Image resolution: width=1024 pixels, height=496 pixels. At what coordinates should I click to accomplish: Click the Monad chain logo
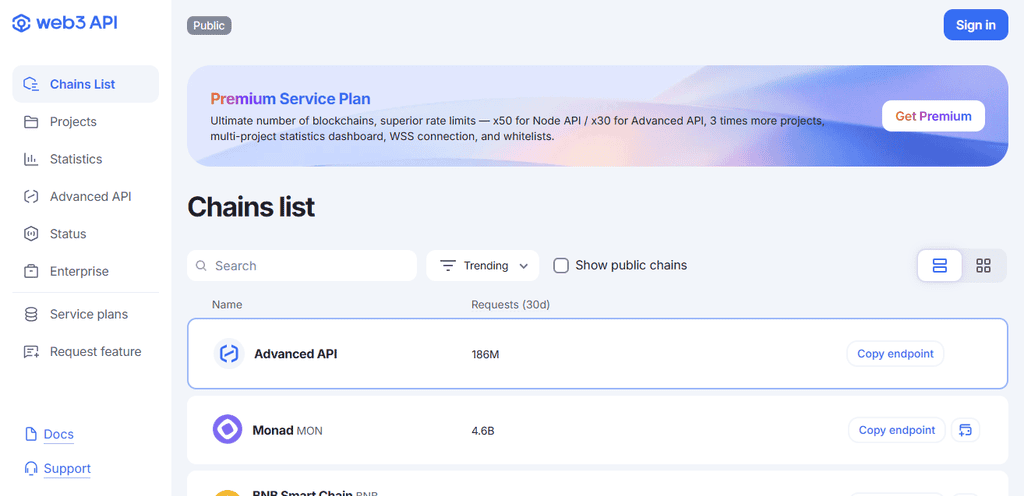pos(227,429)
